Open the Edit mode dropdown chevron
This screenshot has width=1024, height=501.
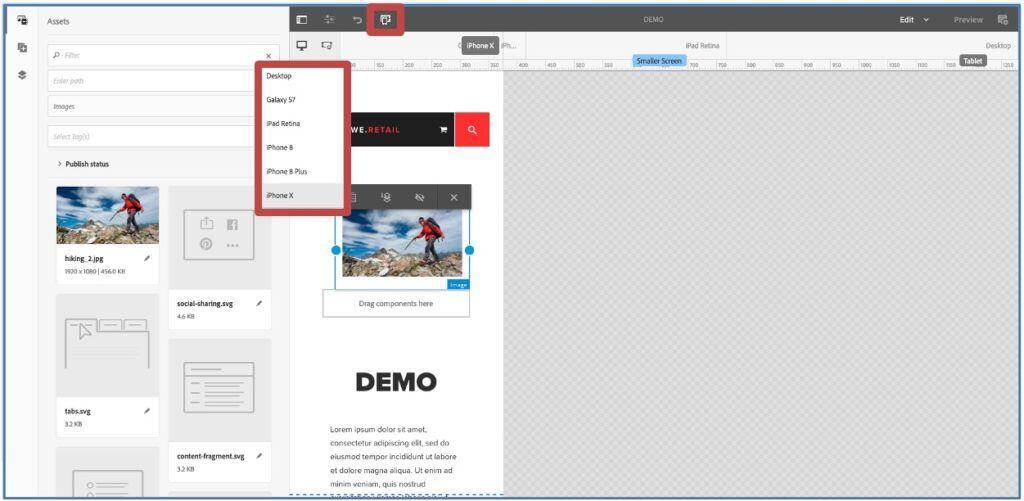926,20
